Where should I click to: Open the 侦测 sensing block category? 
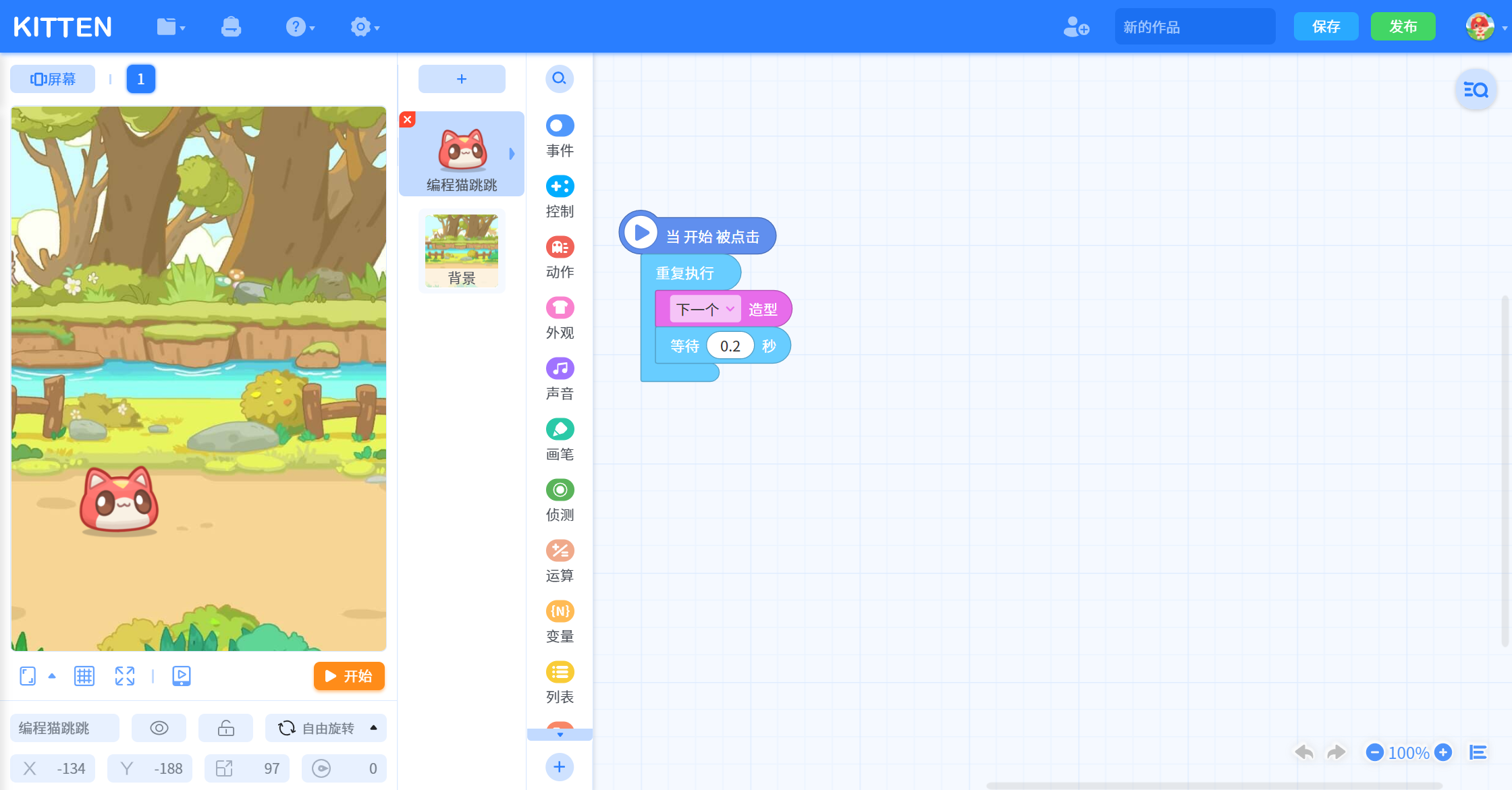click(560, 501)
